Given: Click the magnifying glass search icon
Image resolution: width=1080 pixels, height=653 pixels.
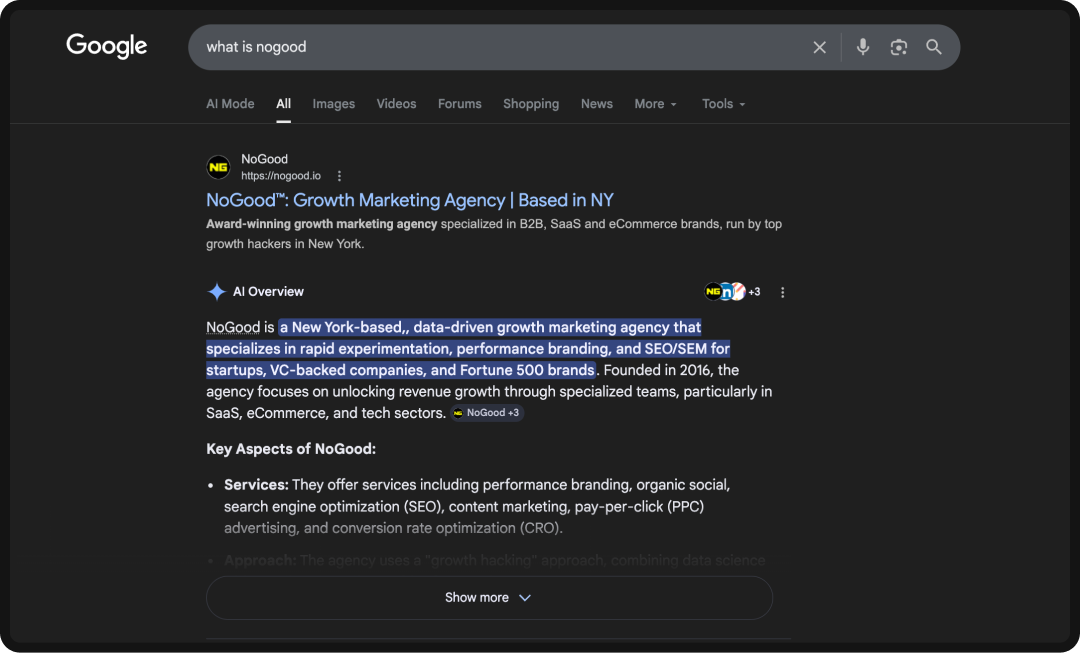Looking at the screenshot, I should coord(933,47).
